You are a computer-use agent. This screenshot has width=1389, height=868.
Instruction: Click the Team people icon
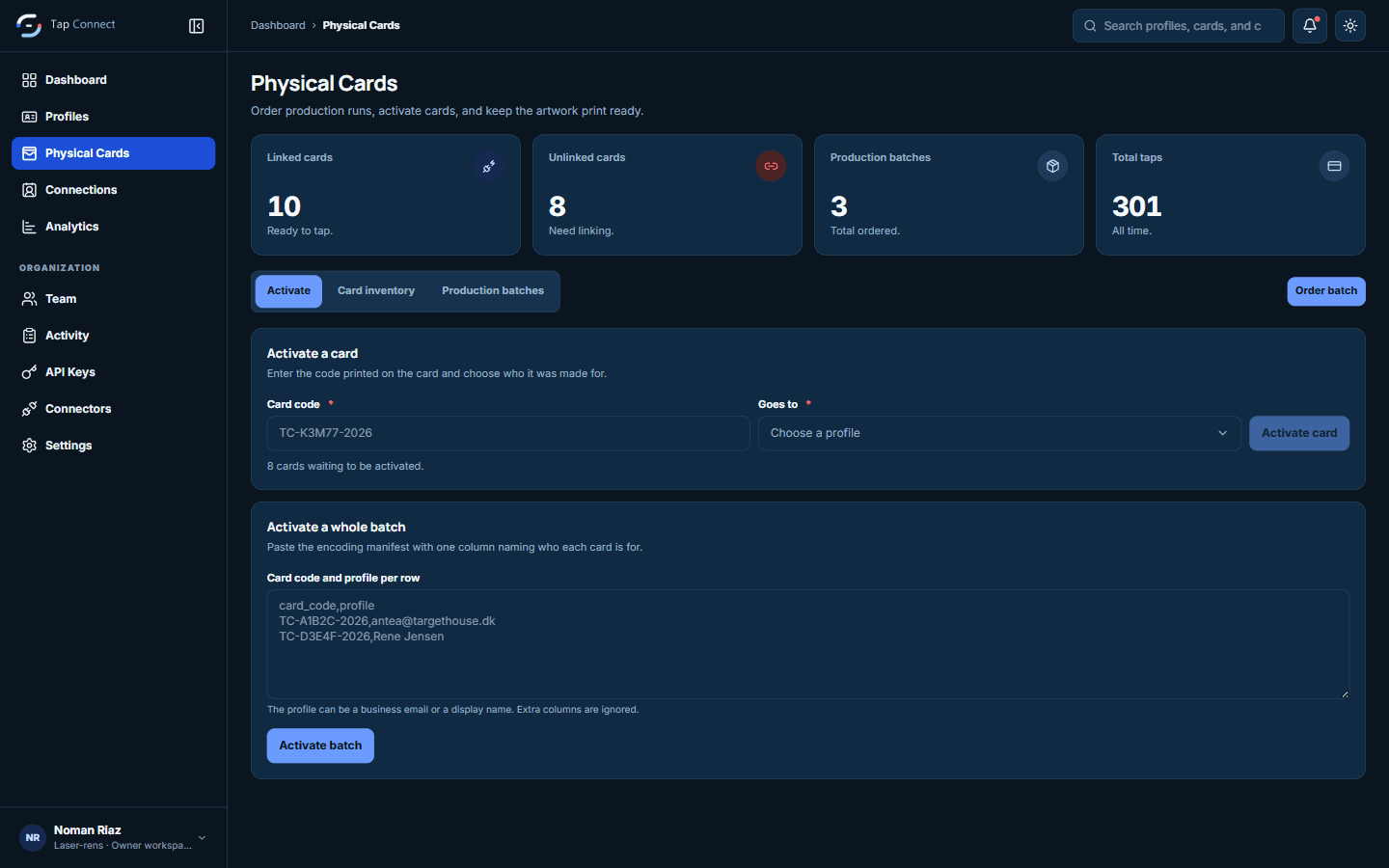[30, 299]
